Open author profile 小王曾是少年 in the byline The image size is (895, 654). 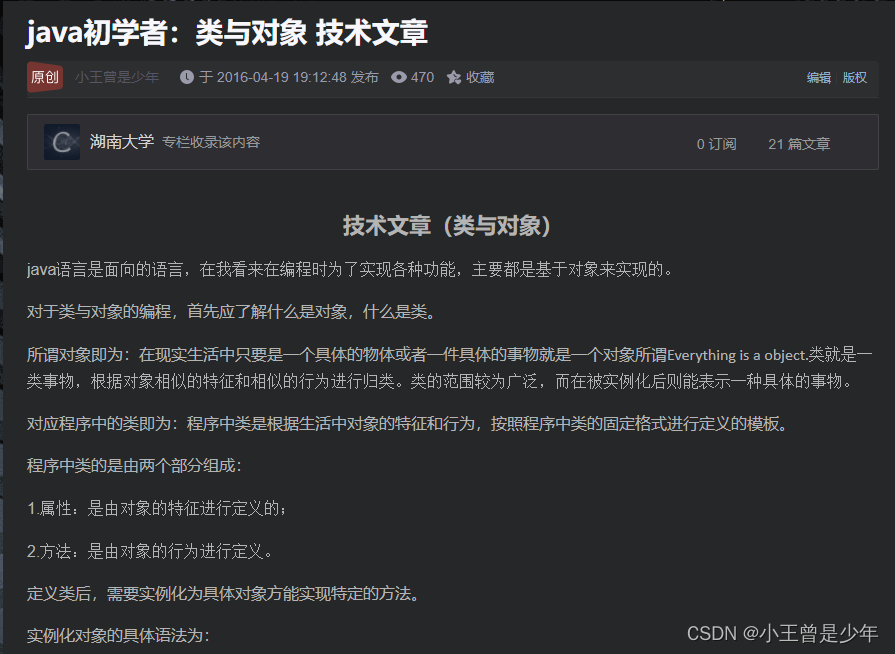[117, 77]
